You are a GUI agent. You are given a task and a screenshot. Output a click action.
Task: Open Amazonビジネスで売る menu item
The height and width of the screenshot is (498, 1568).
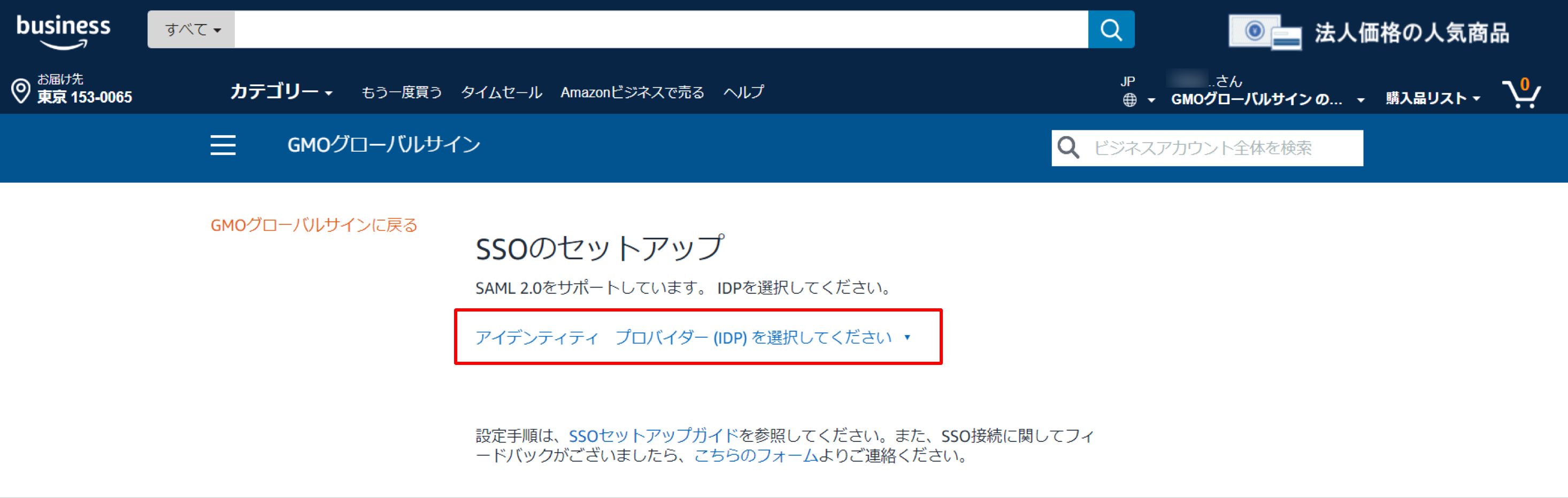[632, 92]
